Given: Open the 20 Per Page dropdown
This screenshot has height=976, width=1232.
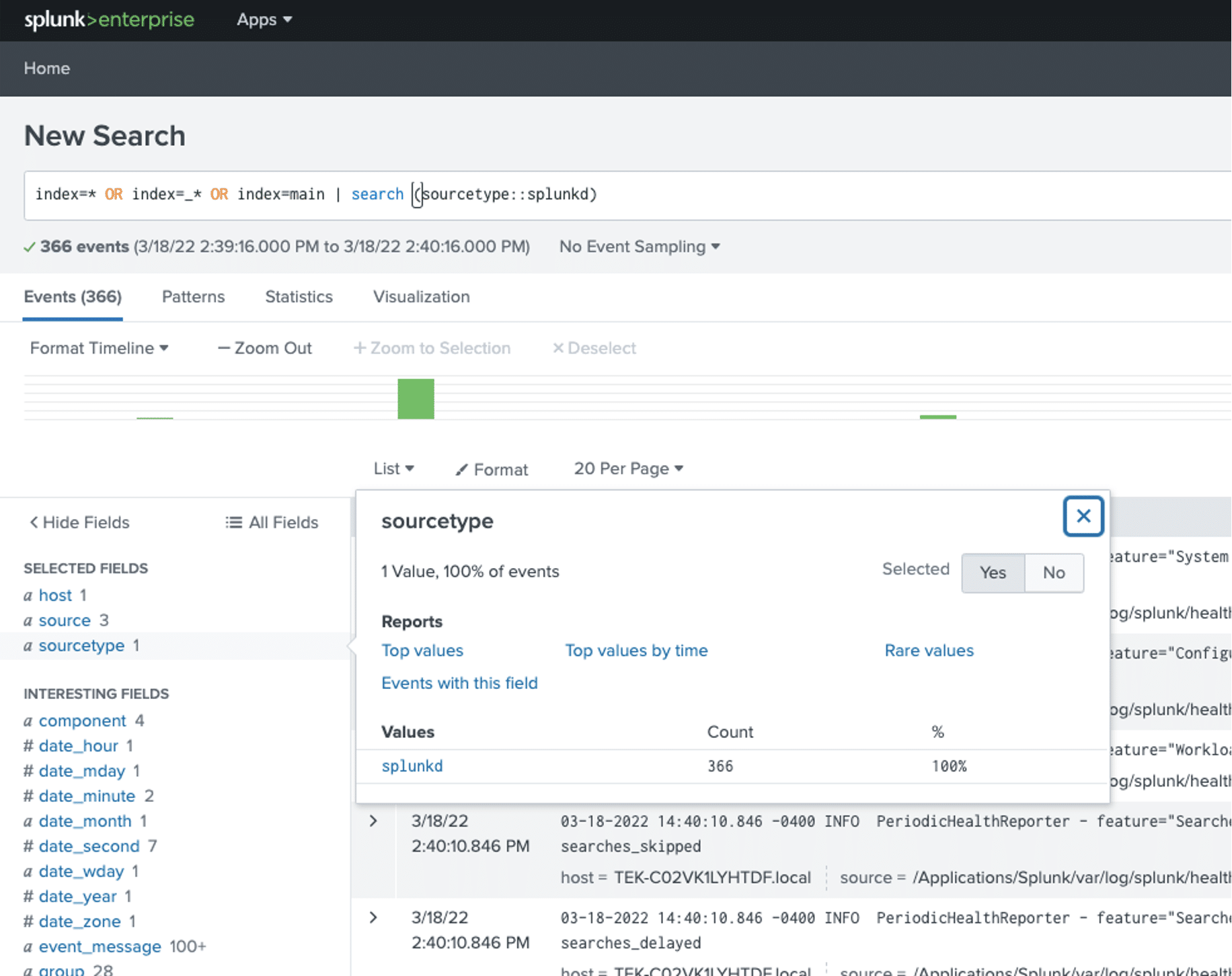Looking at the screenshot, I should [629, 469].
